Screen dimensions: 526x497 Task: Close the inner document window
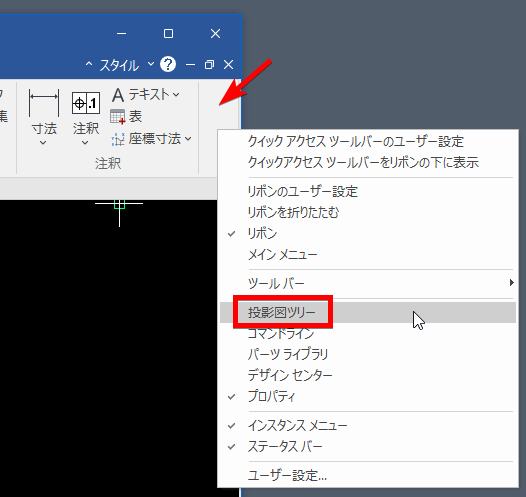pyautogui.click(x=228, y=64)
